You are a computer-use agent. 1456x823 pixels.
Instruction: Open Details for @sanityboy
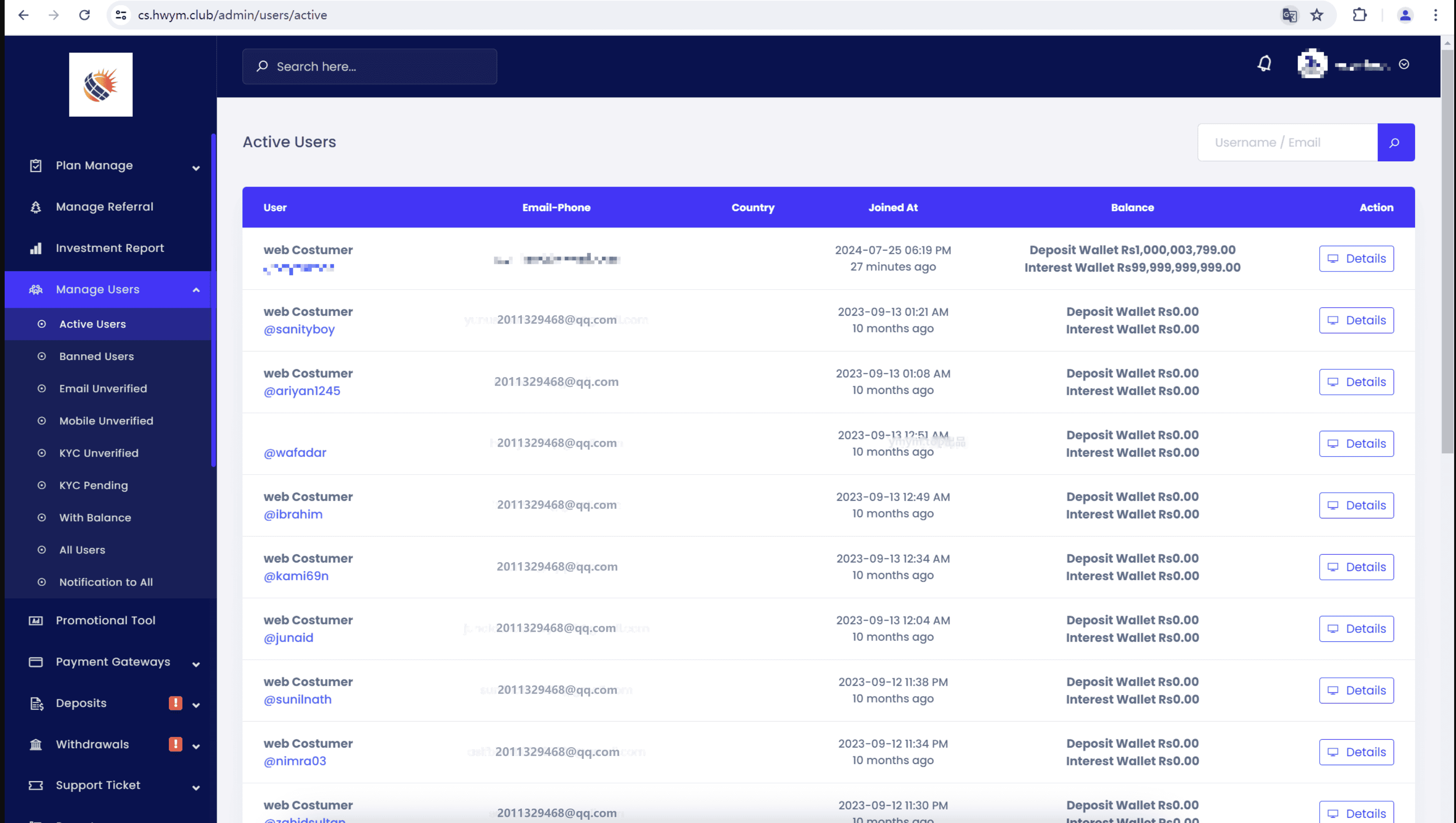(x=1356, y=320)
